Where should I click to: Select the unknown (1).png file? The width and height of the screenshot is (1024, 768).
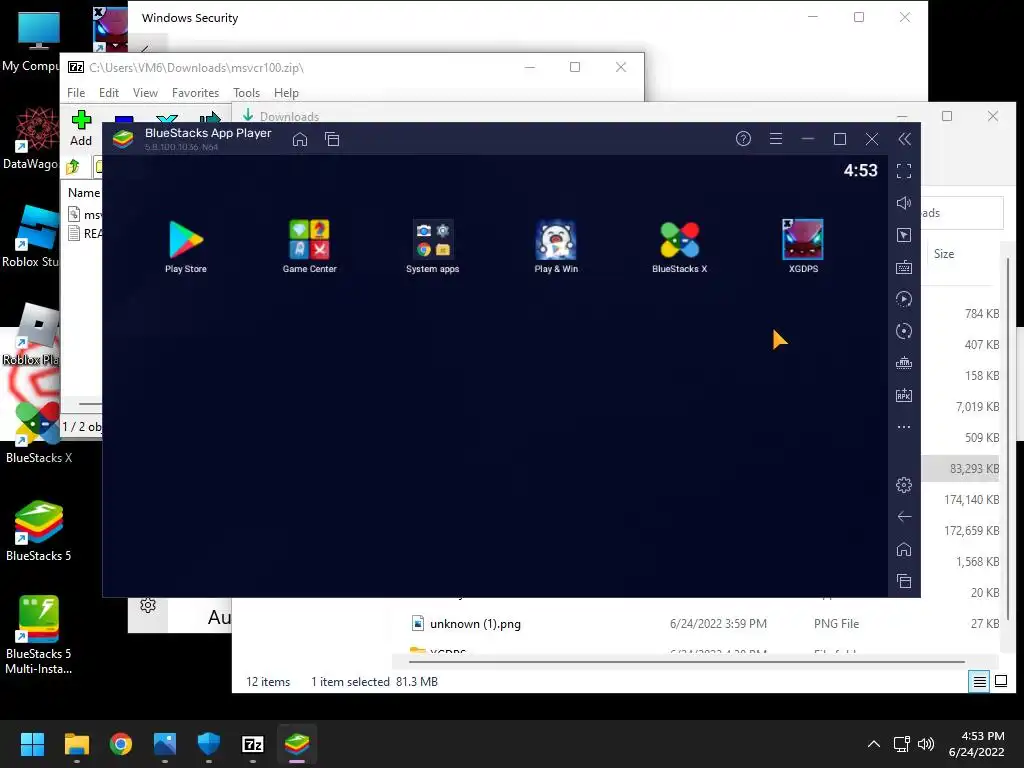pos(475,624)
